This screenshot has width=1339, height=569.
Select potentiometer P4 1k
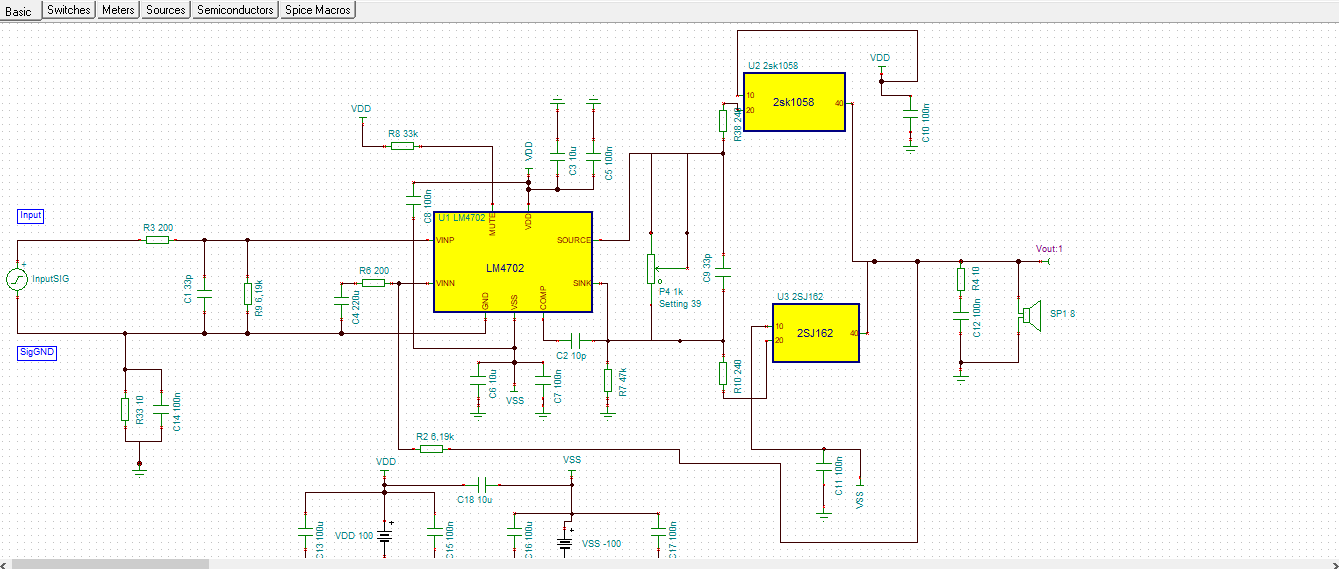click(651, 267)
